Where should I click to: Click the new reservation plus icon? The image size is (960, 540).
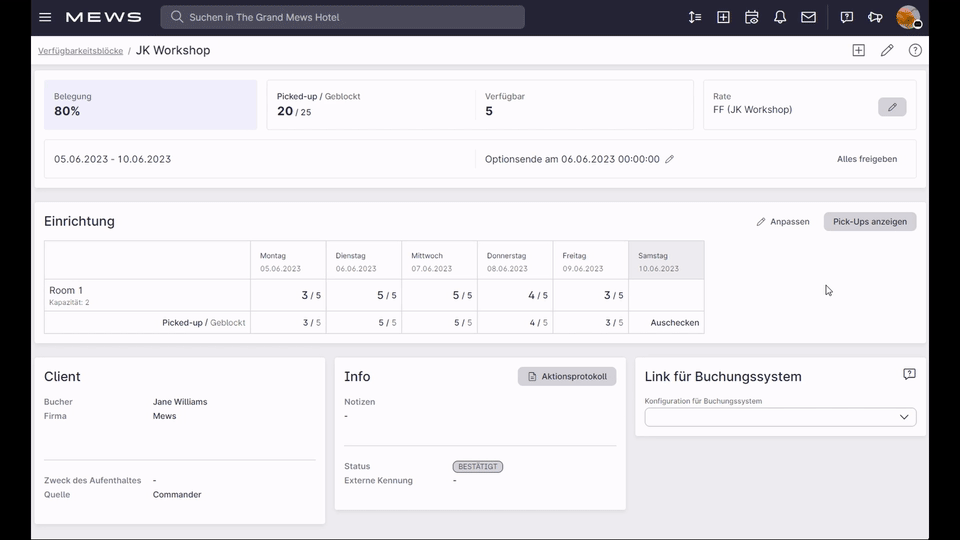(x=723, y=17)
